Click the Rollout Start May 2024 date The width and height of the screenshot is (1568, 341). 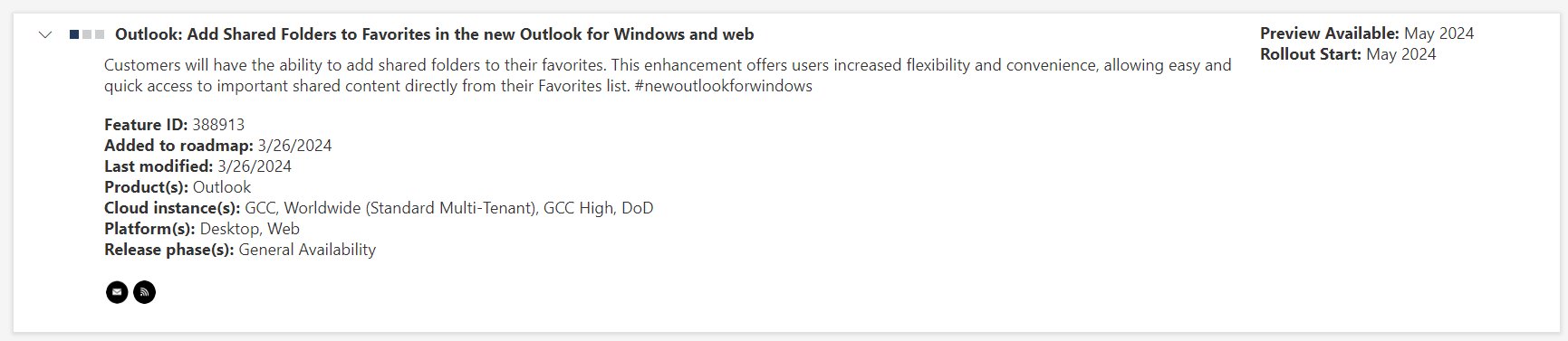click(x=1400, y=54)
